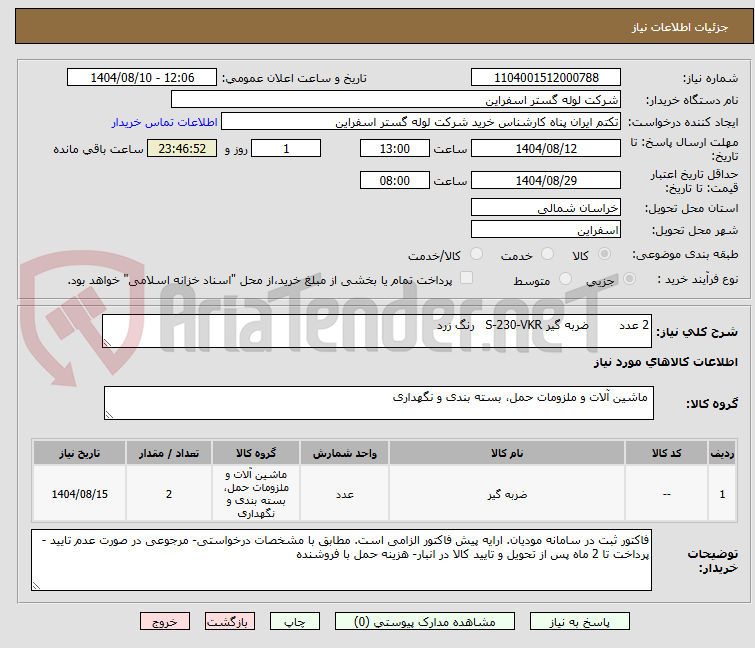Screen dimensions: 755x648
Task: Click the ضربه گیر item name cell
Action: click(507, 494)
